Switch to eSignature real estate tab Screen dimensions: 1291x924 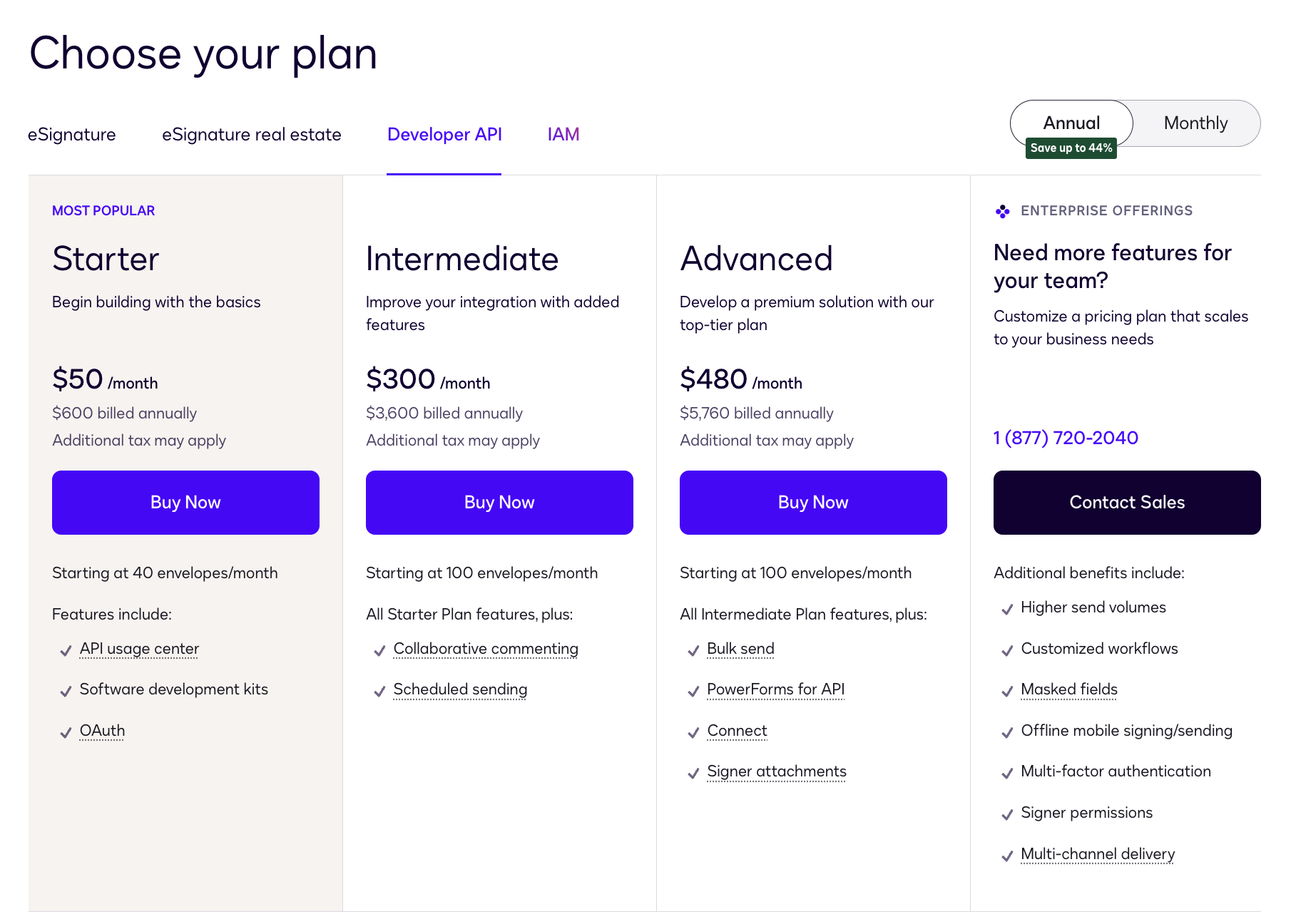pyautogui.click(x=252, y=135)
